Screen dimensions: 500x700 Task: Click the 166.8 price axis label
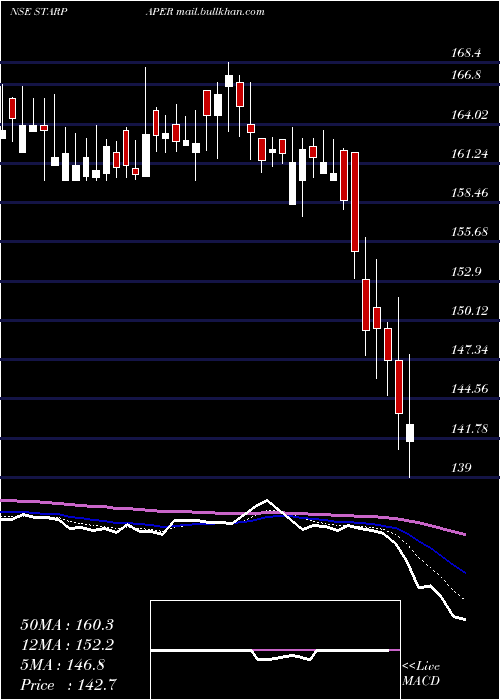(x=466, y=75)
